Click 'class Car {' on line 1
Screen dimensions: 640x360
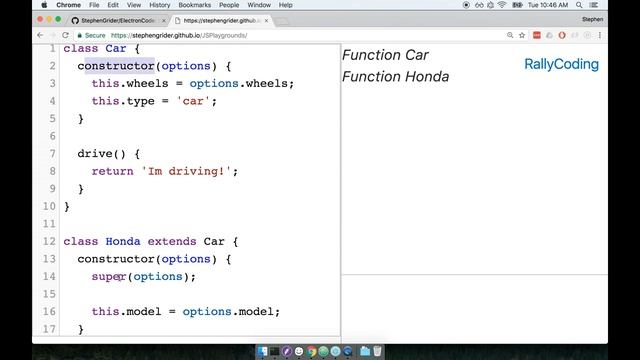[x=102, y=49]
